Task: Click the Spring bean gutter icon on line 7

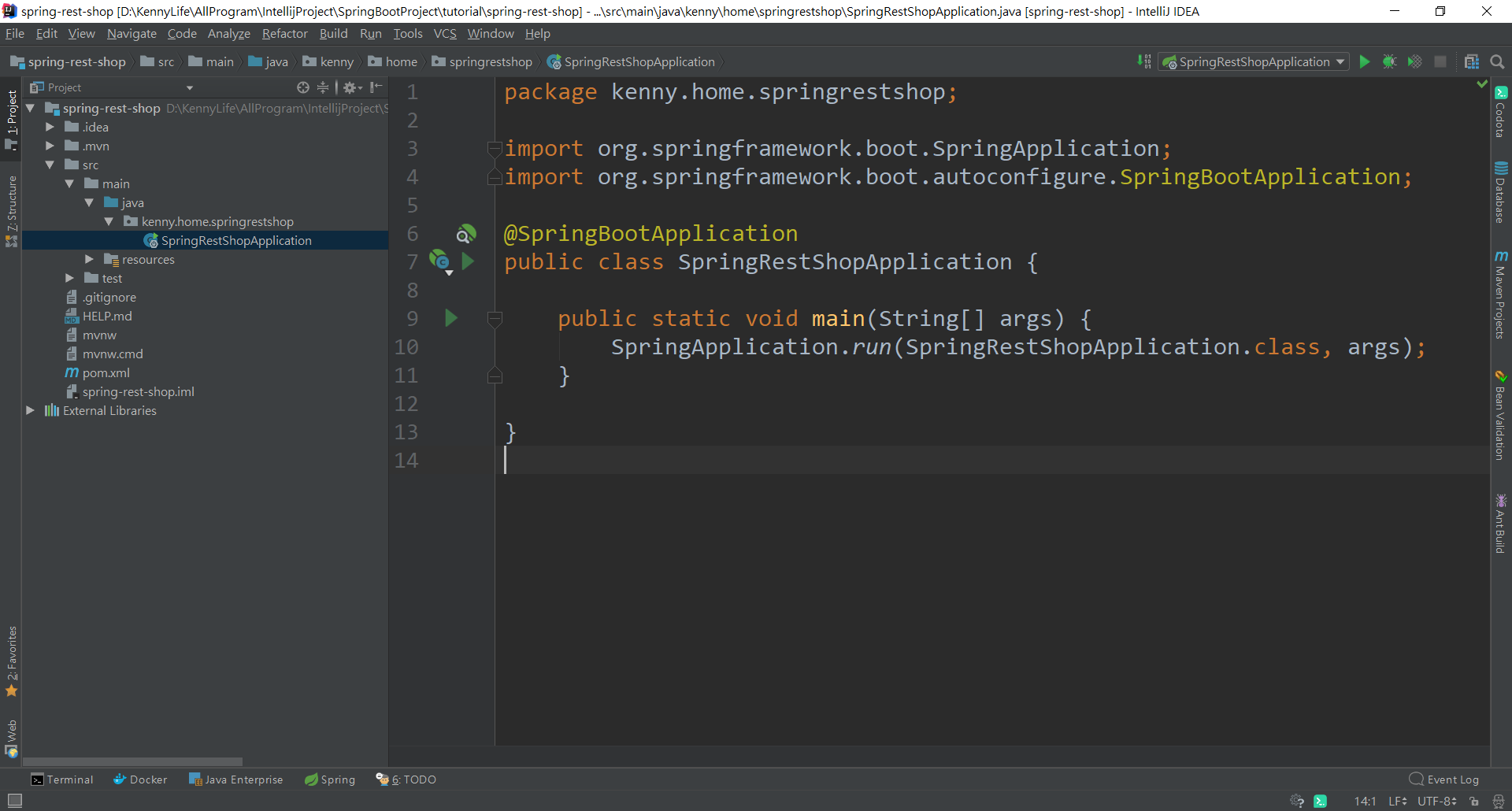Action: click(x=441, y=261)
